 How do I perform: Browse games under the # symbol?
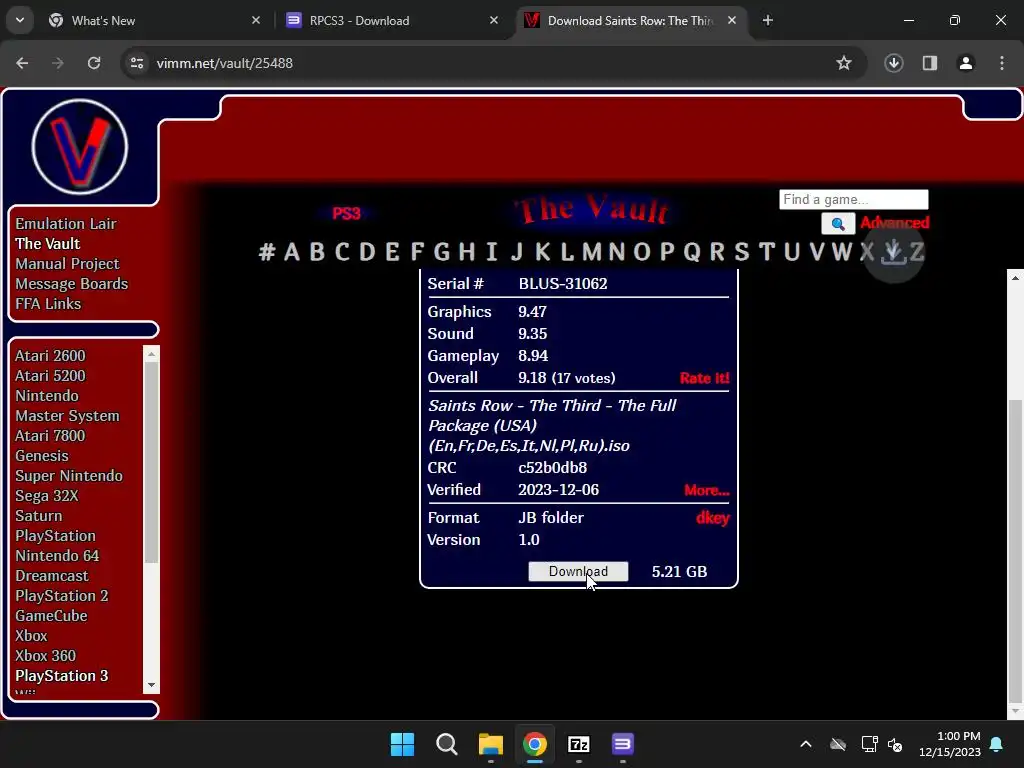pos(266,251)
